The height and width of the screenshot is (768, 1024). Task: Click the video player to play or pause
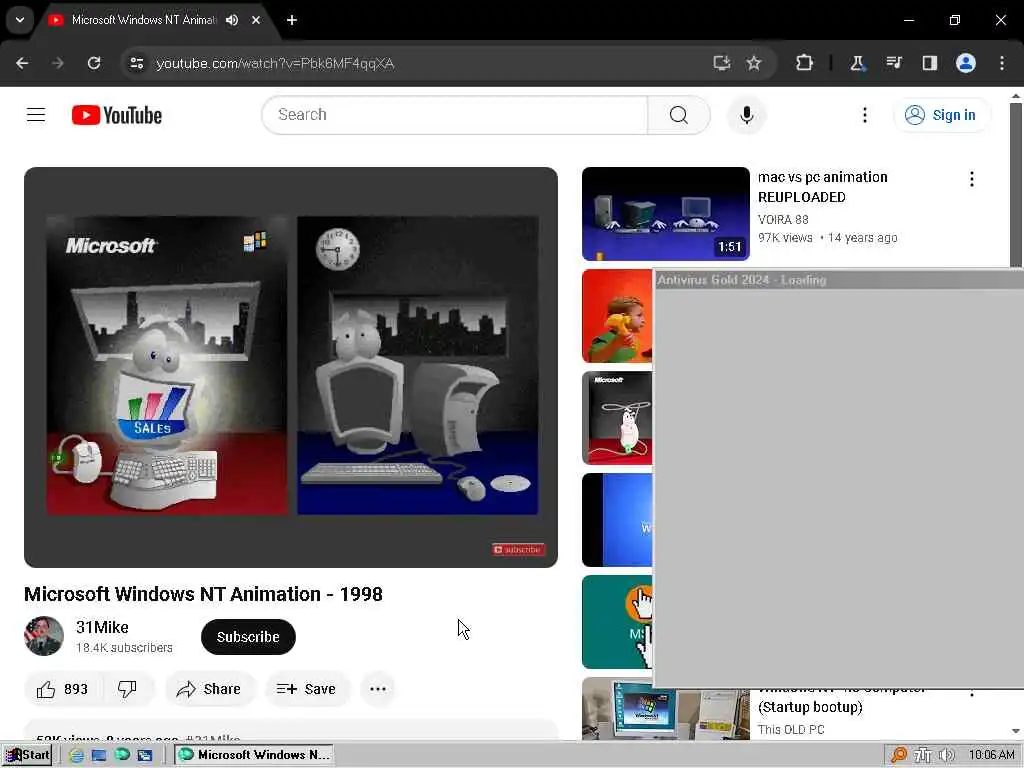[291, 367]
